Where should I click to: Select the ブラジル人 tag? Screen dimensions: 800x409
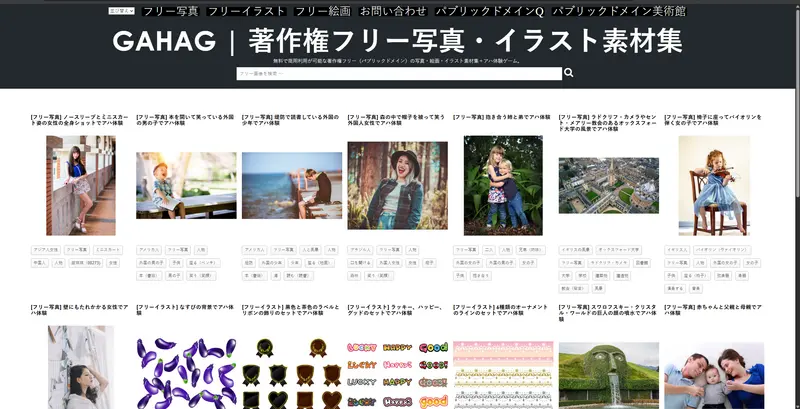click(x=360, y=250)
